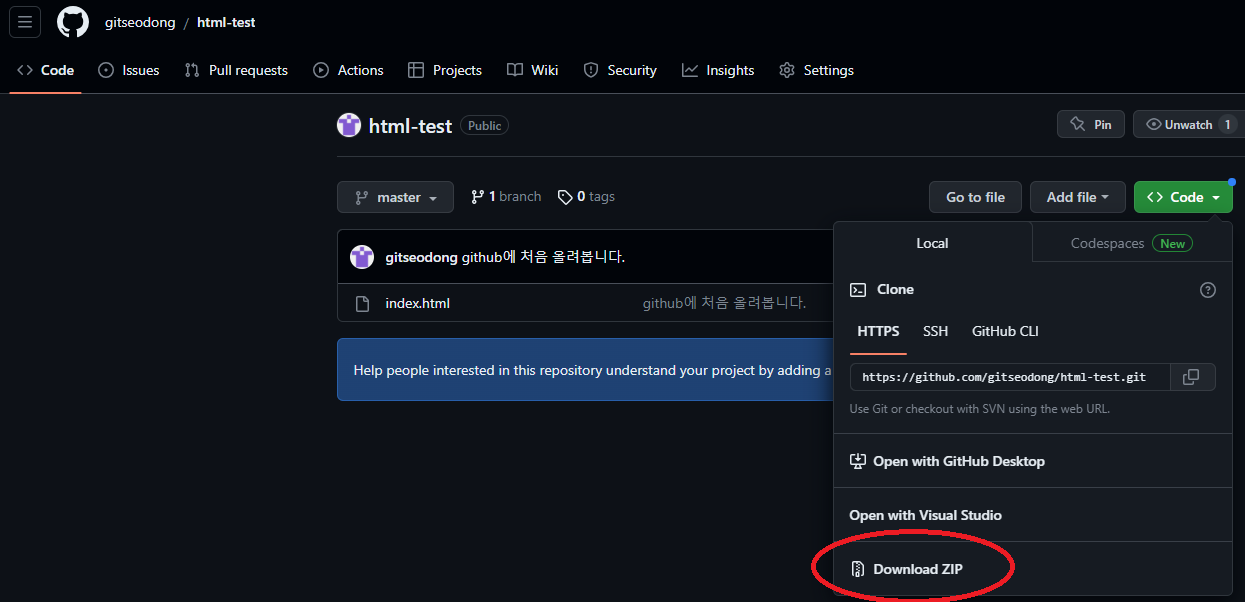Choose Open with GitHub Desktop
This screenshot has height=602, width=1245.
1033,461
